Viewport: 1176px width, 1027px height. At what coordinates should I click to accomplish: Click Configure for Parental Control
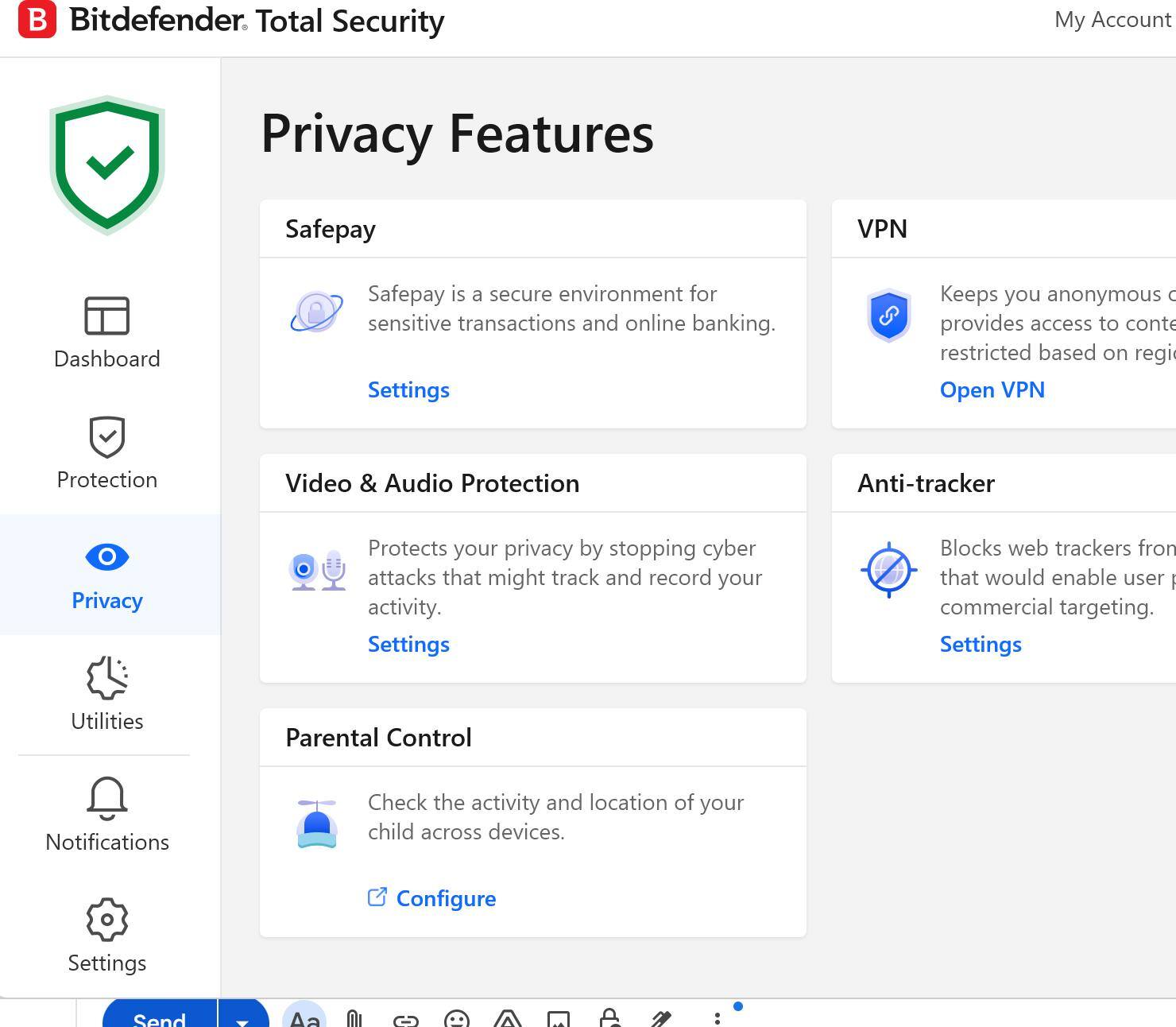coord(445,899)
